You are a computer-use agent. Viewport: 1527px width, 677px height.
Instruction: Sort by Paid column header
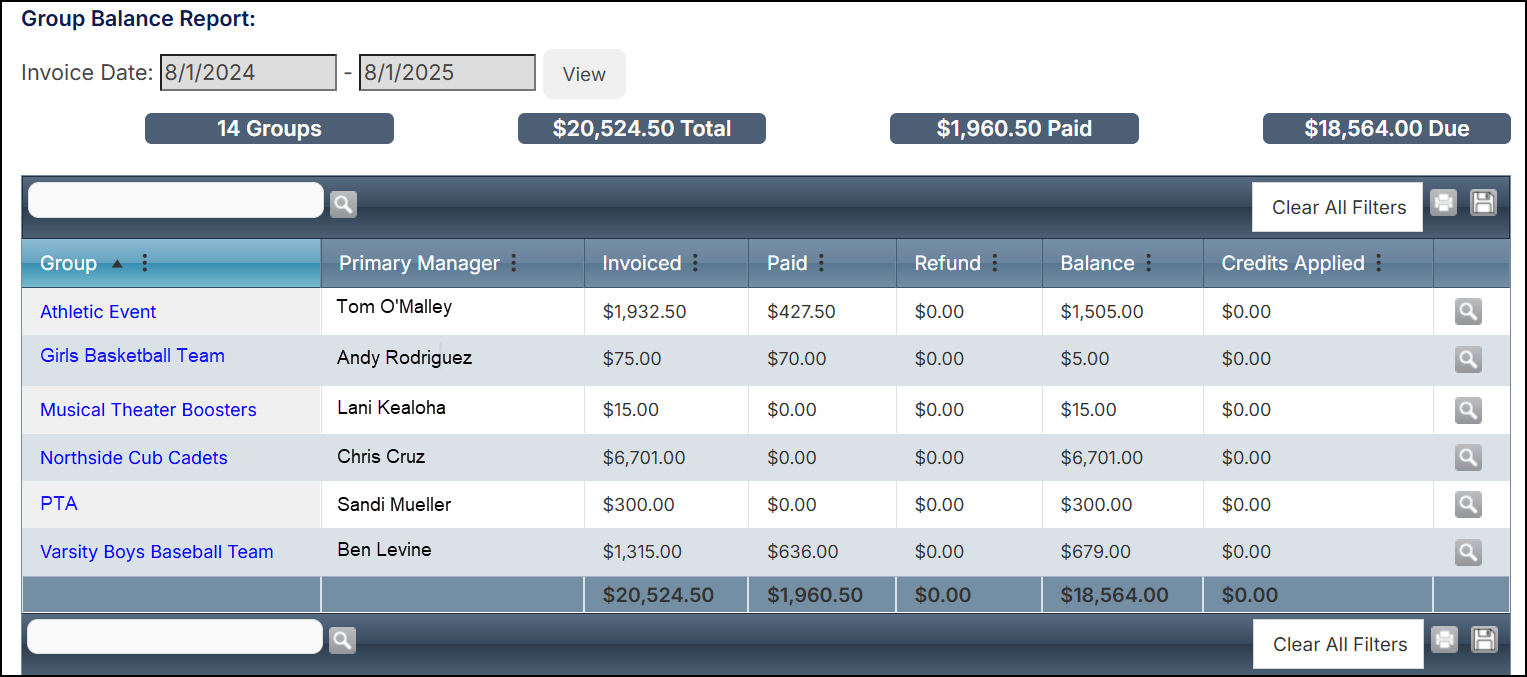(787, 263)
